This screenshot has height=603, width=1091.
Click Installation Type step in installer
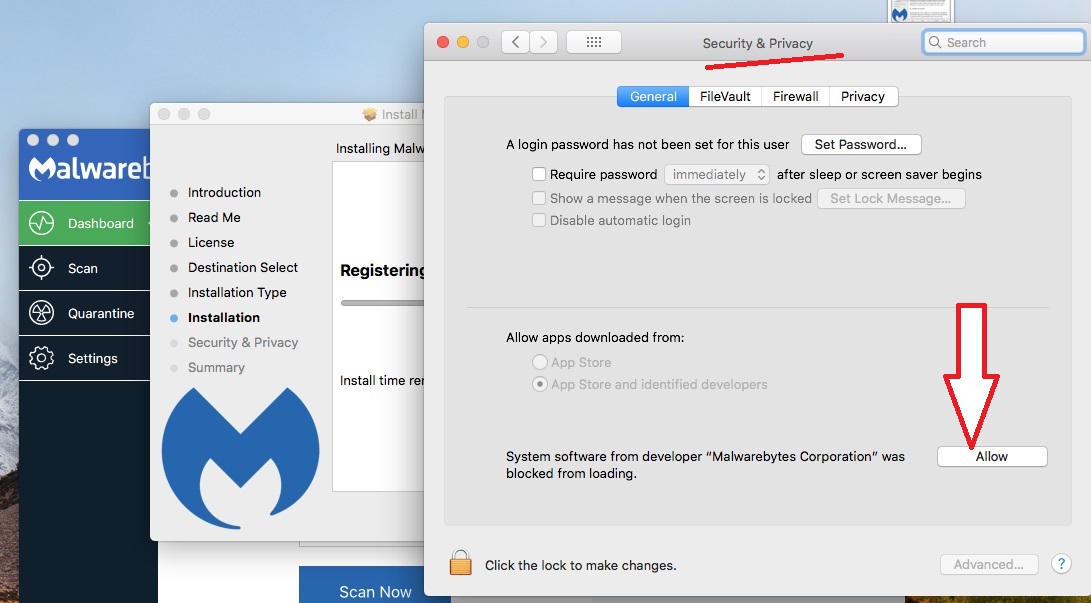click(x=237, y=293)
